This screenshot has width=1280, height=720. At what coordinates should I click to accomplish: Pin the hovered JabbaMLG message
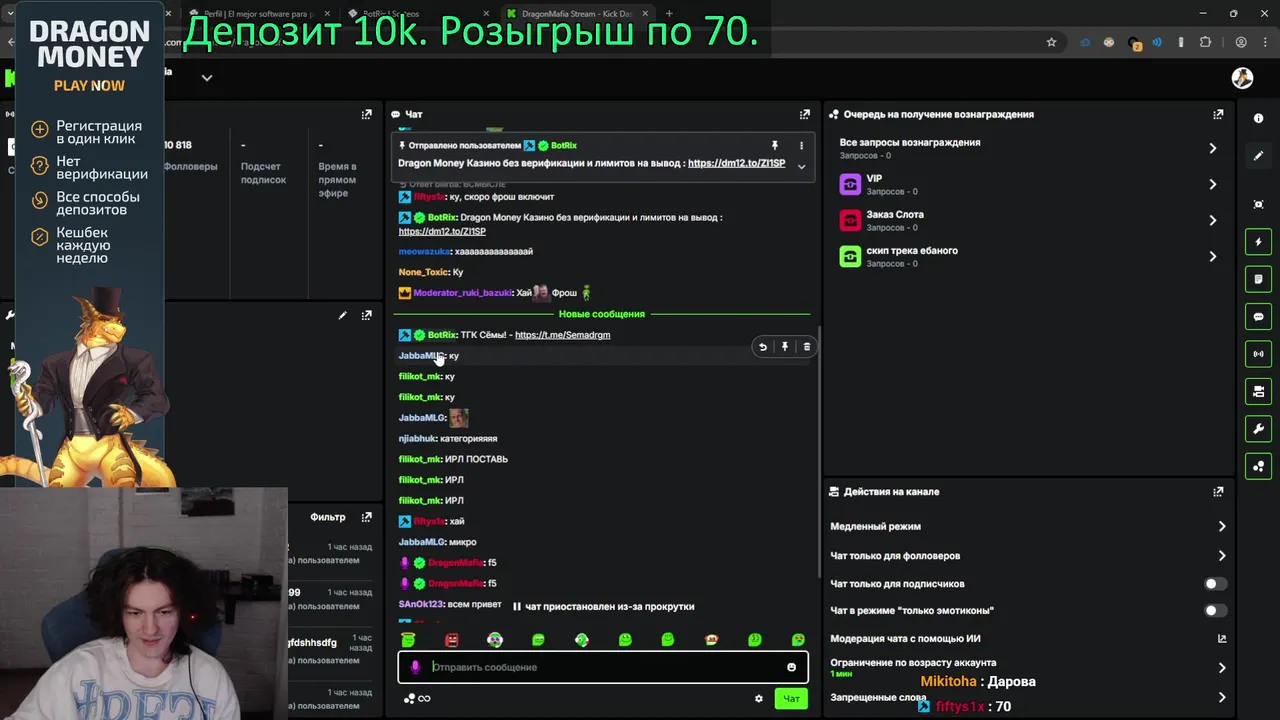(785, 347)
